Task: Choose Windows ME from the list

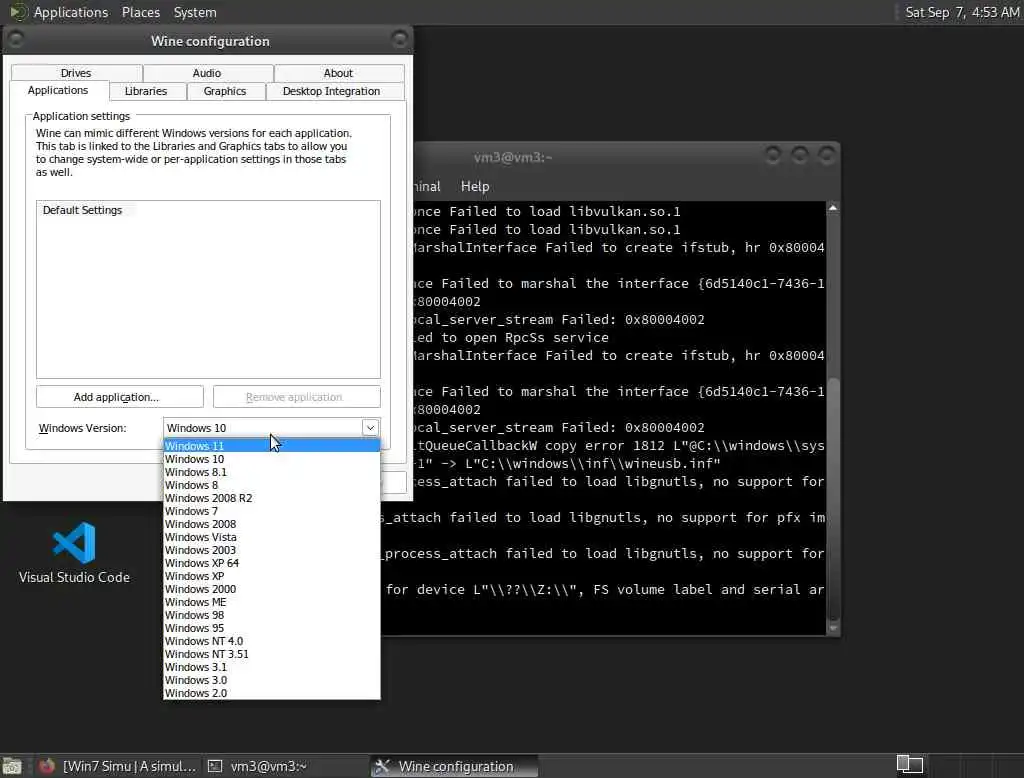Action: pos(272,602)
